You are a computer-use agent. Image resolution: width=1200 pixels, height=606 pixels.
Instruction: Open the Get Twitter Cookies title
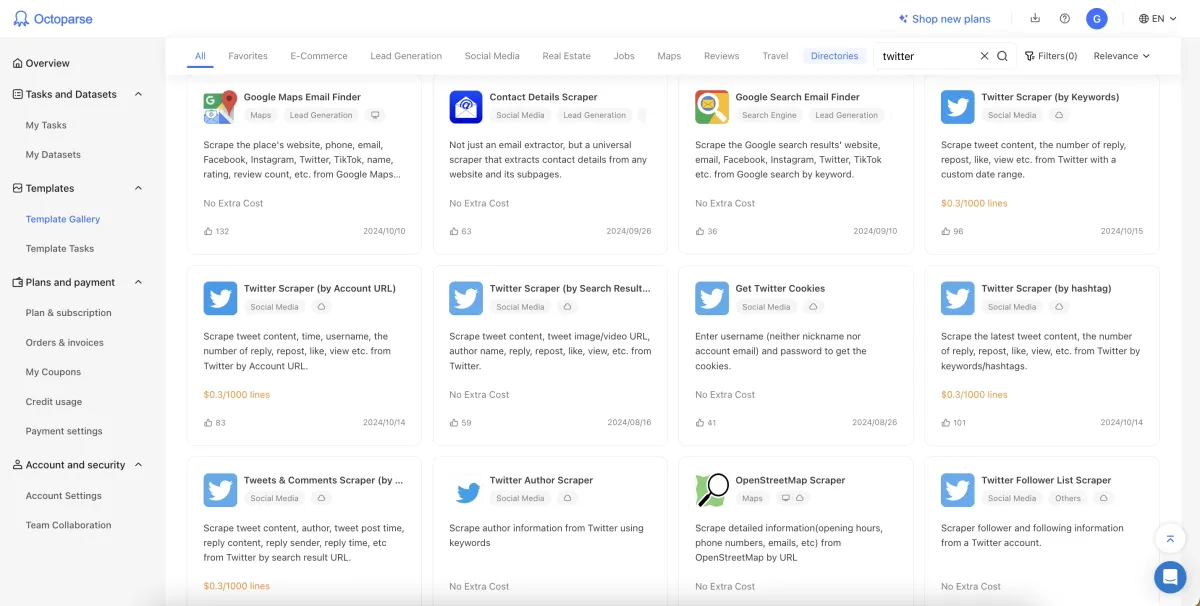click(x=780, y=289)
